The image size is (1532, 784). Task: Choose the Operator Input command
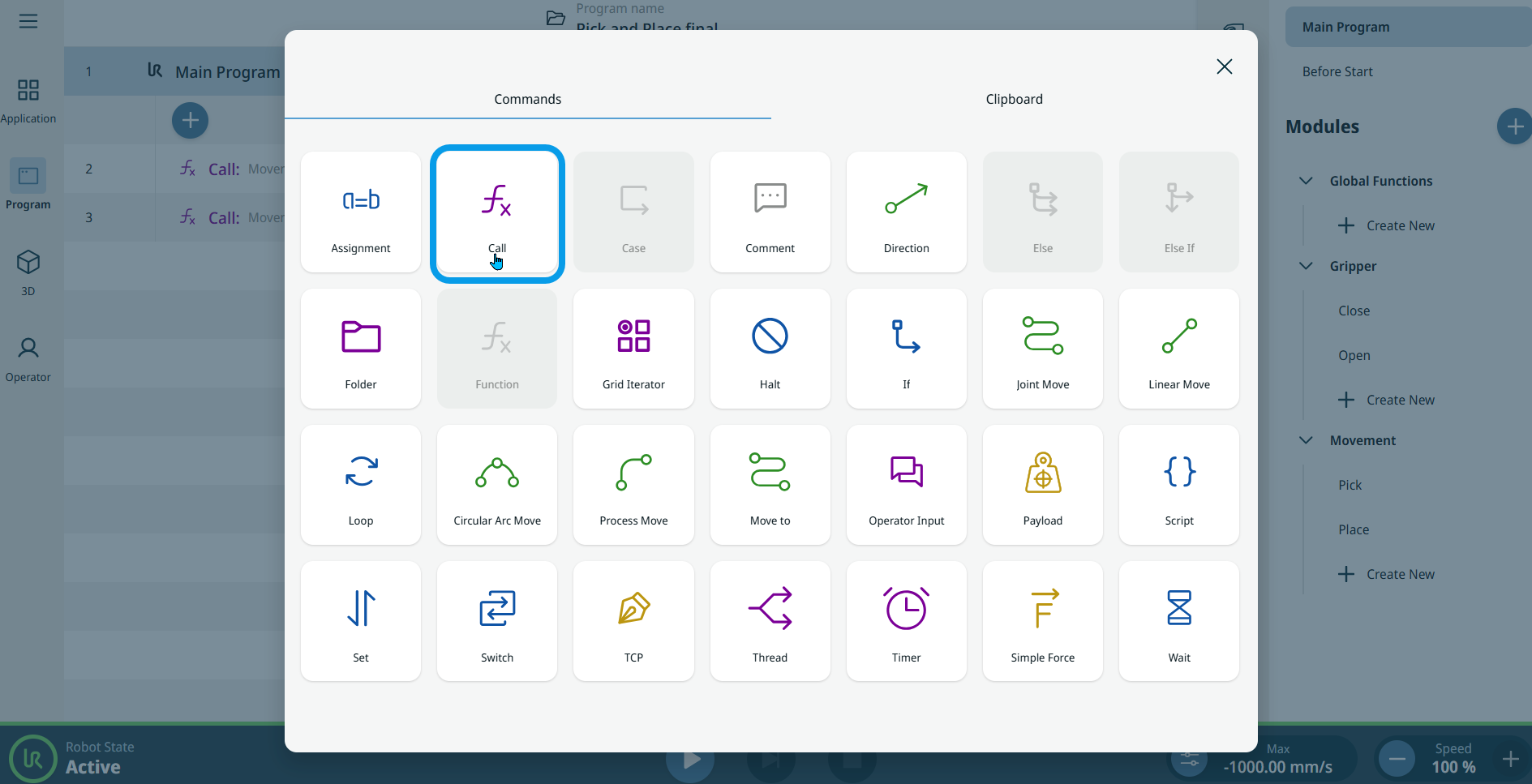pos(906,485)
